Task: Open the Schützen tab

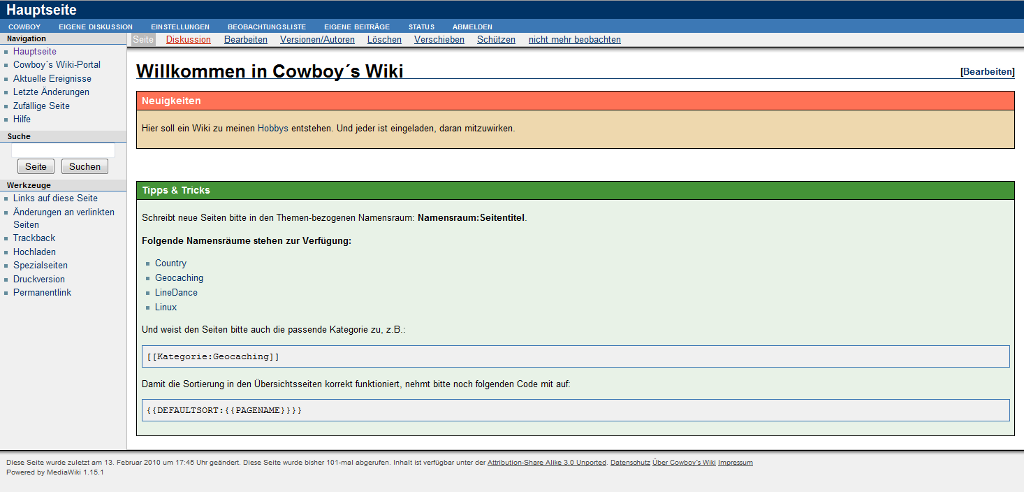Action: 496,40
